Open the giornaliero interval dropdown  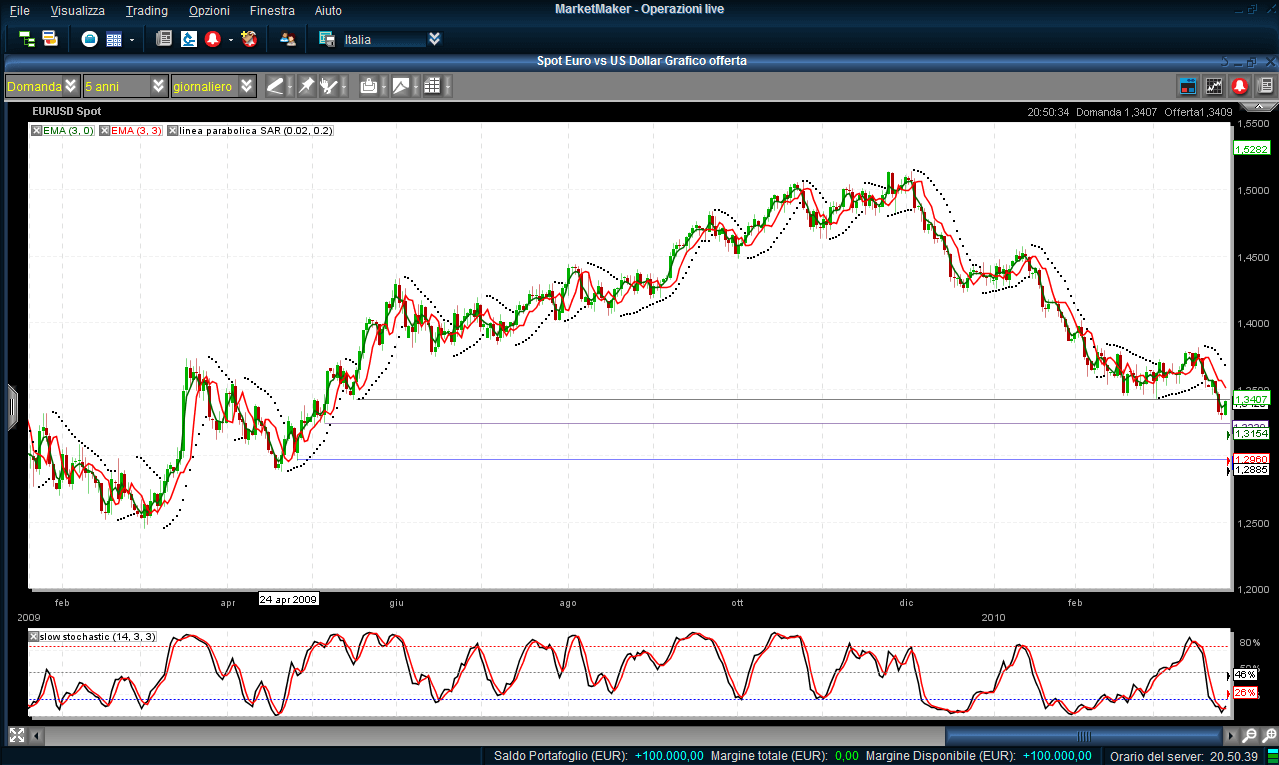pos(246,86)
